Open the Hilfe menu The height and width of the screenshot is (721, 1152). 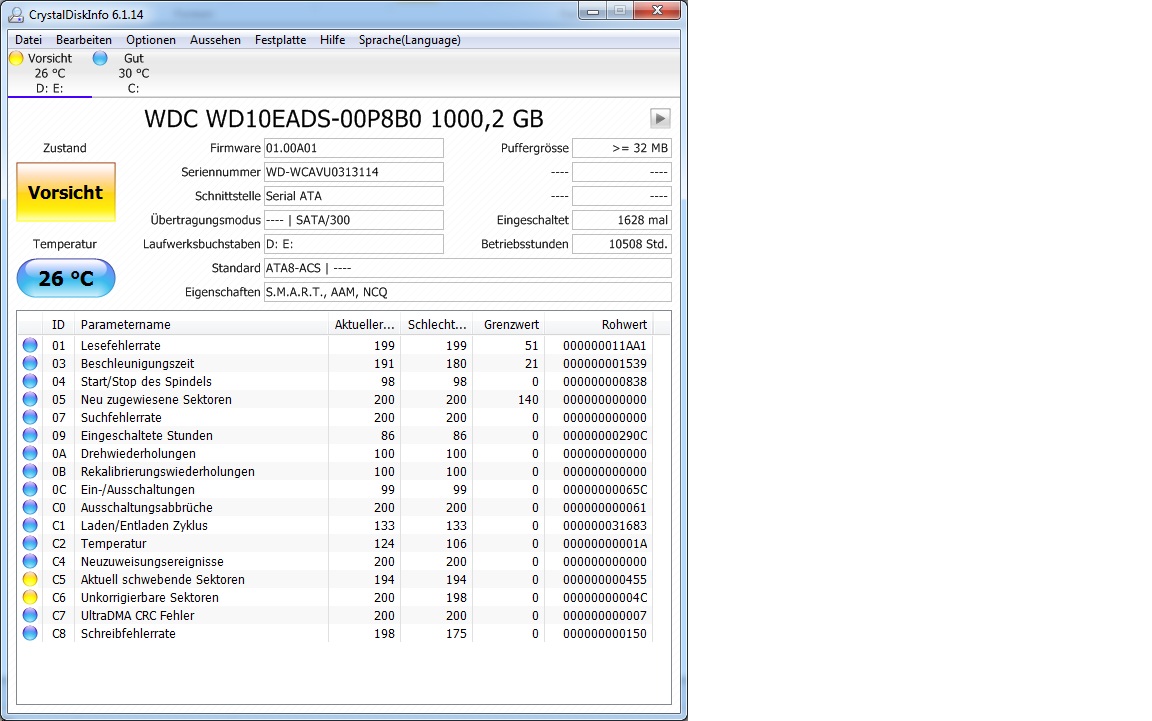(x=332, y=40)
